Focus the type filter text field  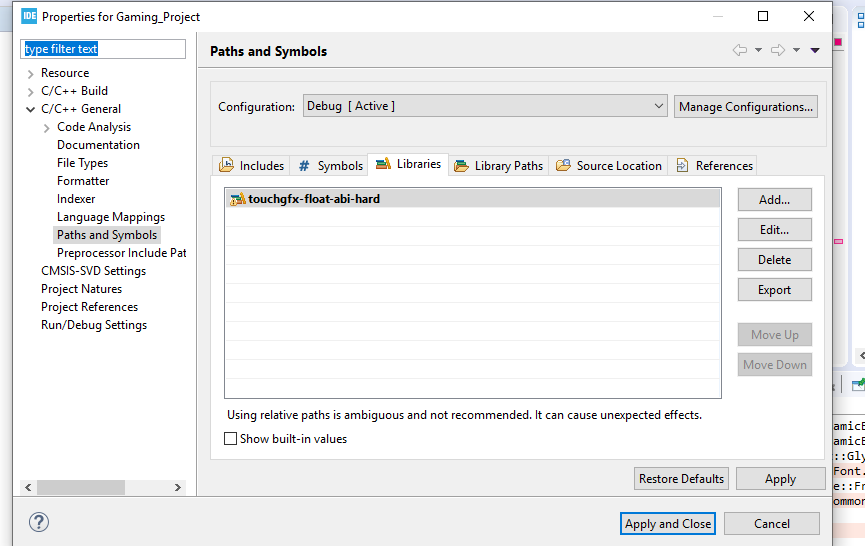[x=103, y=49]
